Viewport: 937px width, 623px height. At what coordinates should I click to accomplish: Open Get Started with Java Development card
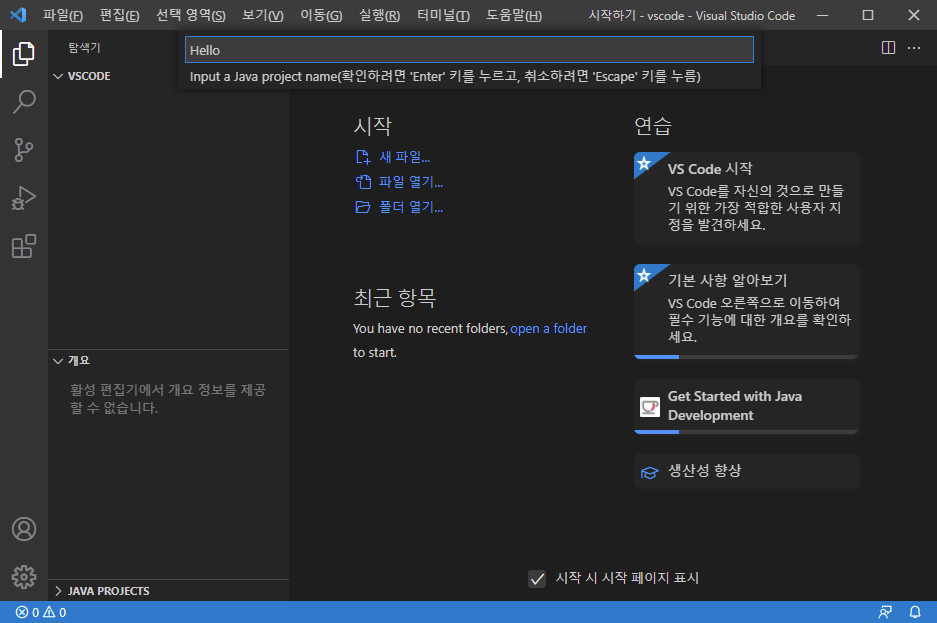[746, 406]
